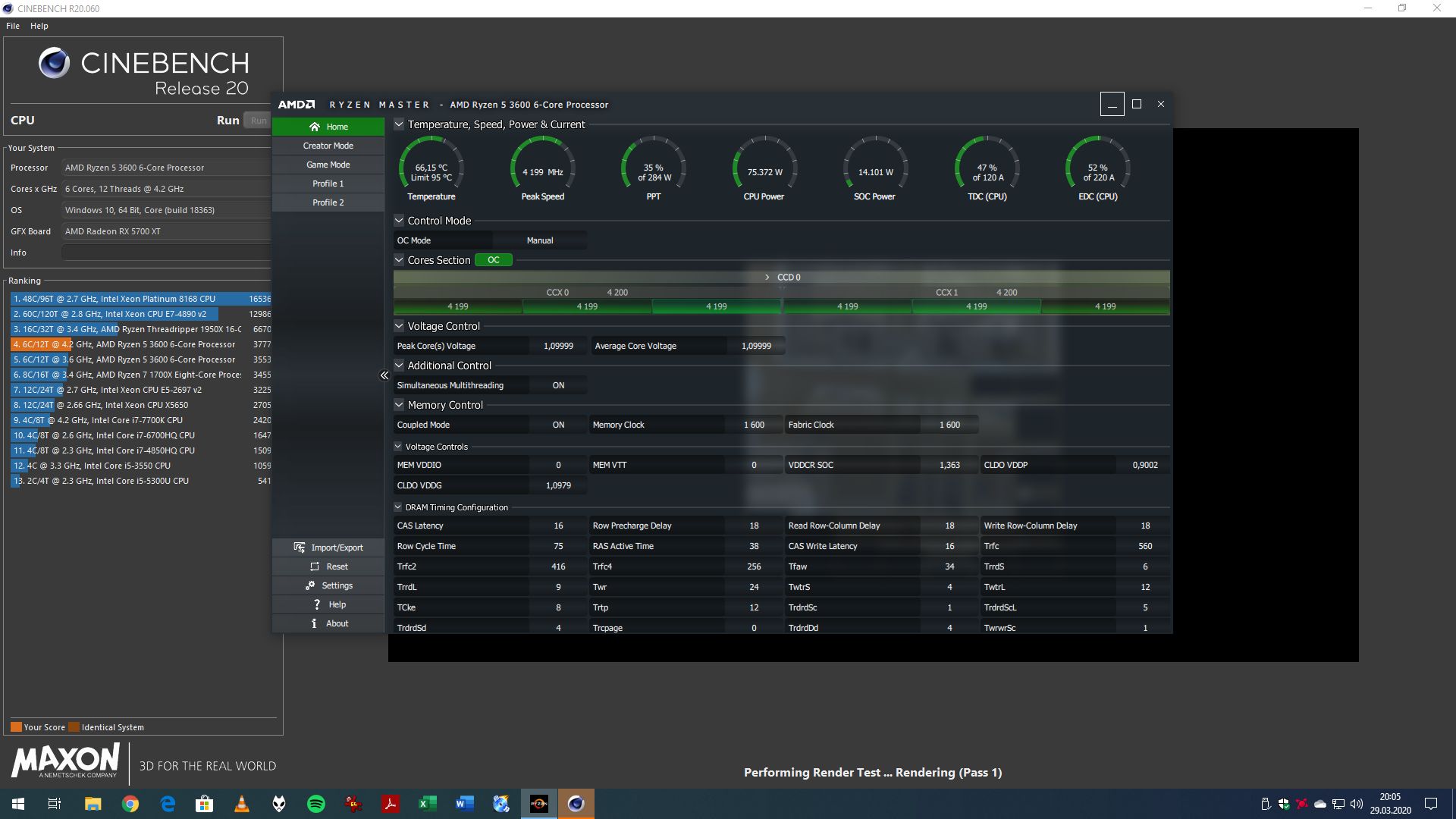Expand the CCD 0 chevron
Image resolution: width=1456 pixels, height=819 pixels.
[767, 278]
